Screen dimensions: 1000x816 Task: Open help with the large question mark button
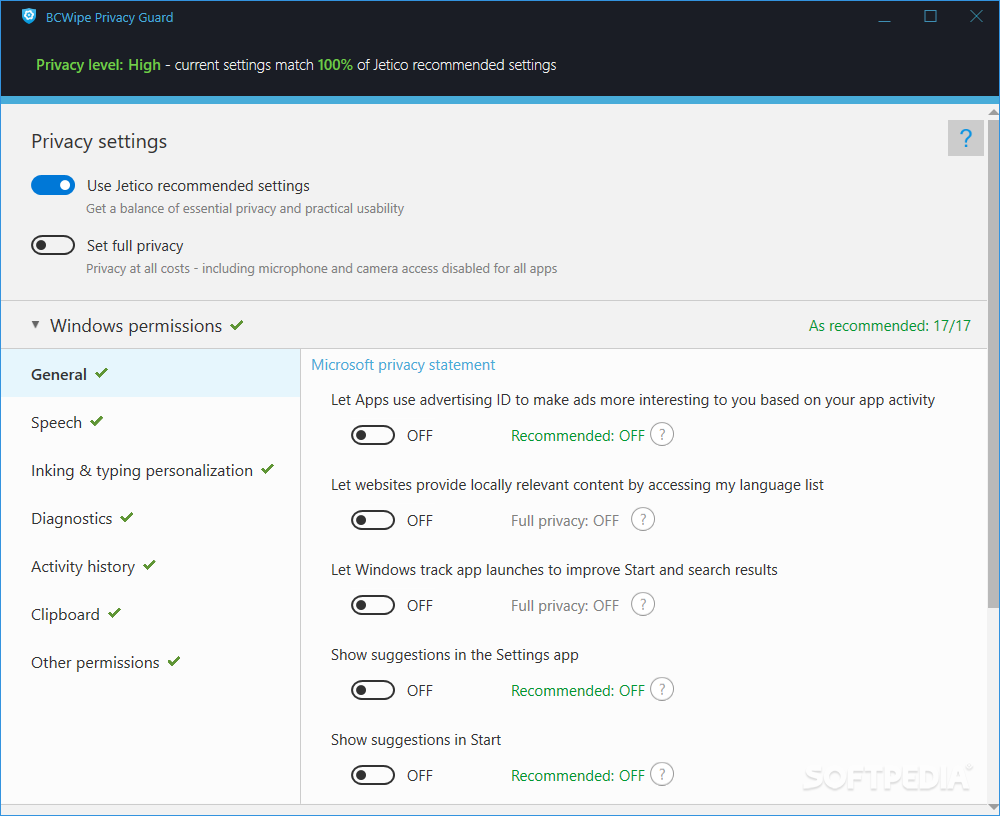966,138
